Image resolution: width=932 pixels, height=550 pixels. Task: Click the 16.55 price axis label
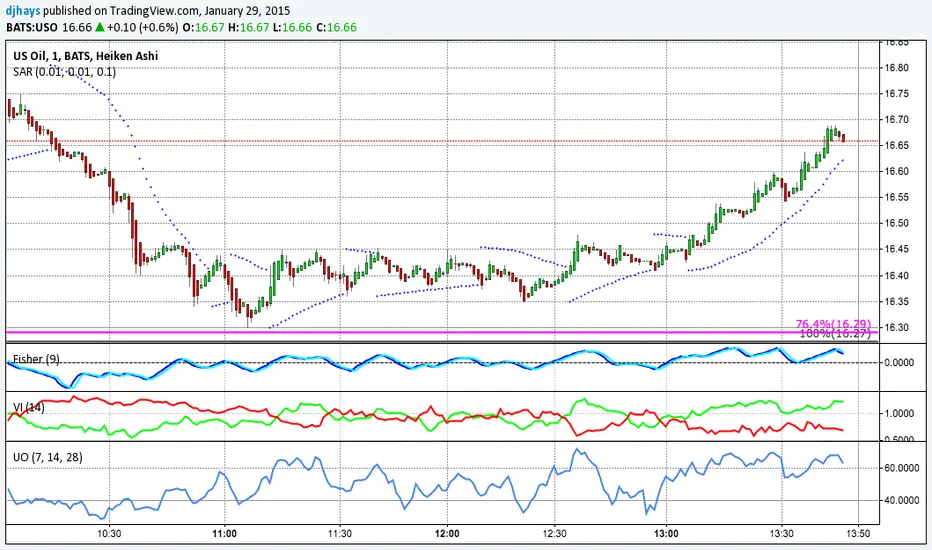pyautogui.click(x=896, y=197)
